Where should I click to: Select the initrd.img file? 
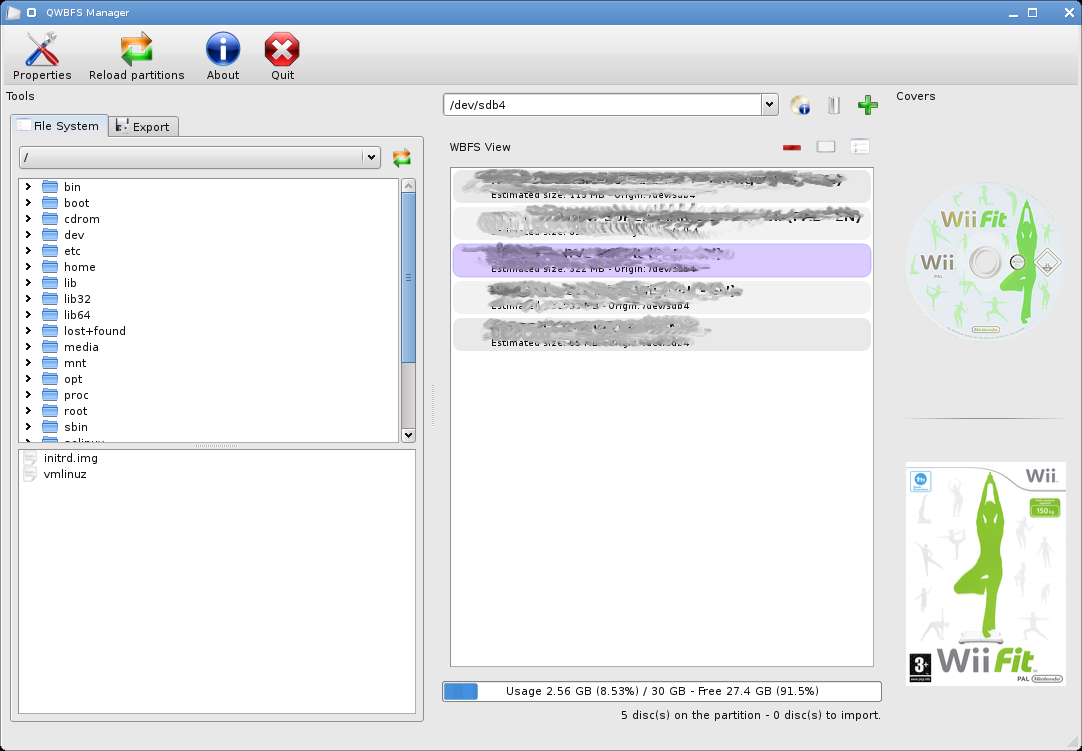pyautogui.click(x=70, y=458)
